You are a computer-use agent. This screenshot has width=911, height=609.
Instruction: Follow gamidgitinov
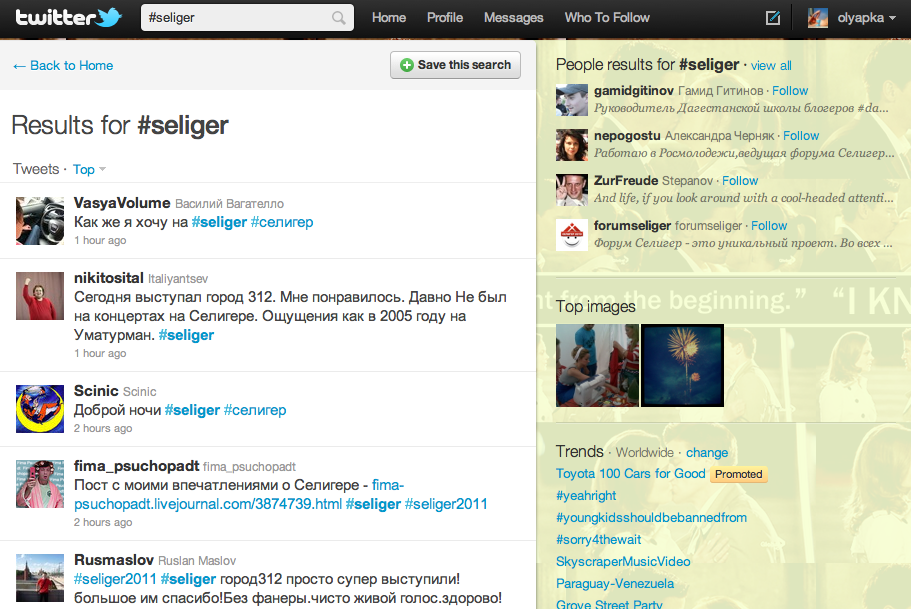(x=790, y=91)
